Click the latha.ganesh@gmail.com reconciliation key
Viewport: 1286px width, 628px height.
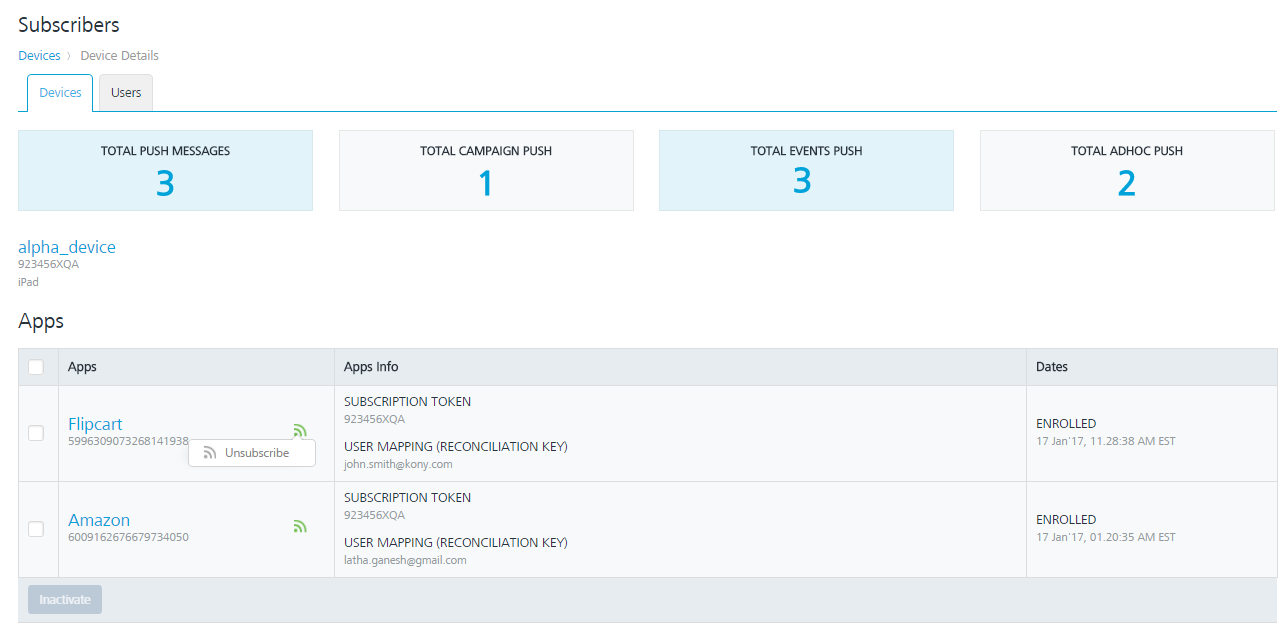(405, 560)
